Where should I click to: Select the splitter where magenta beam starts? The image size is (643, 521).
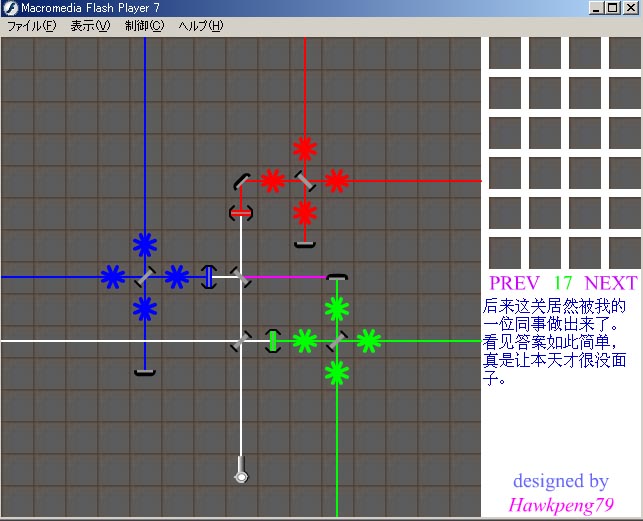click(x=241, y=277)
